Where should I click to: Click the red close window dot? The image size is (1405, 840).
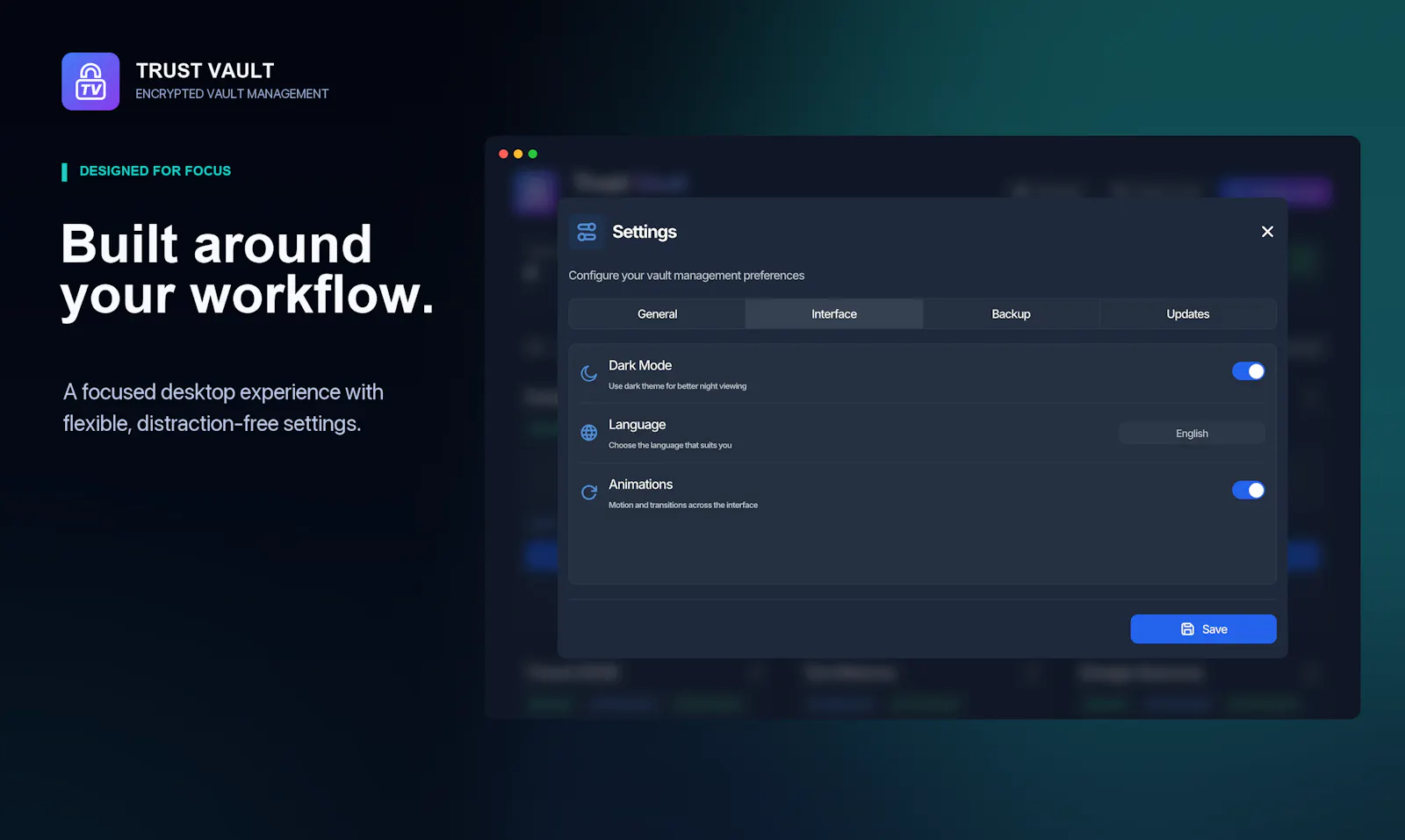[503, 154]
